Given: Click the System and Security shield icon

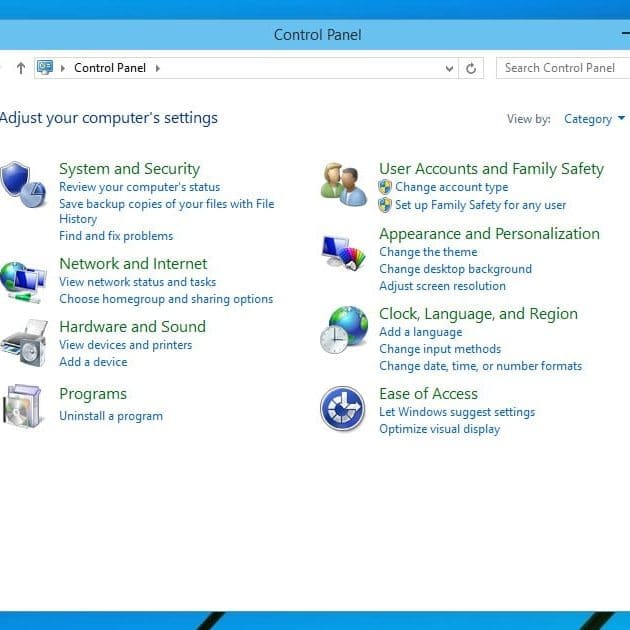Looking at the screenshot, I should 22,184.
